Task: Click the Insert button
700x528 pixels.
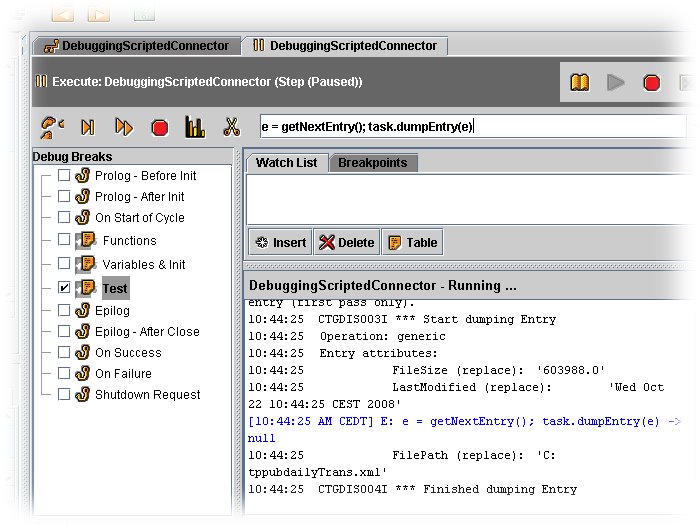Action: 280,242
